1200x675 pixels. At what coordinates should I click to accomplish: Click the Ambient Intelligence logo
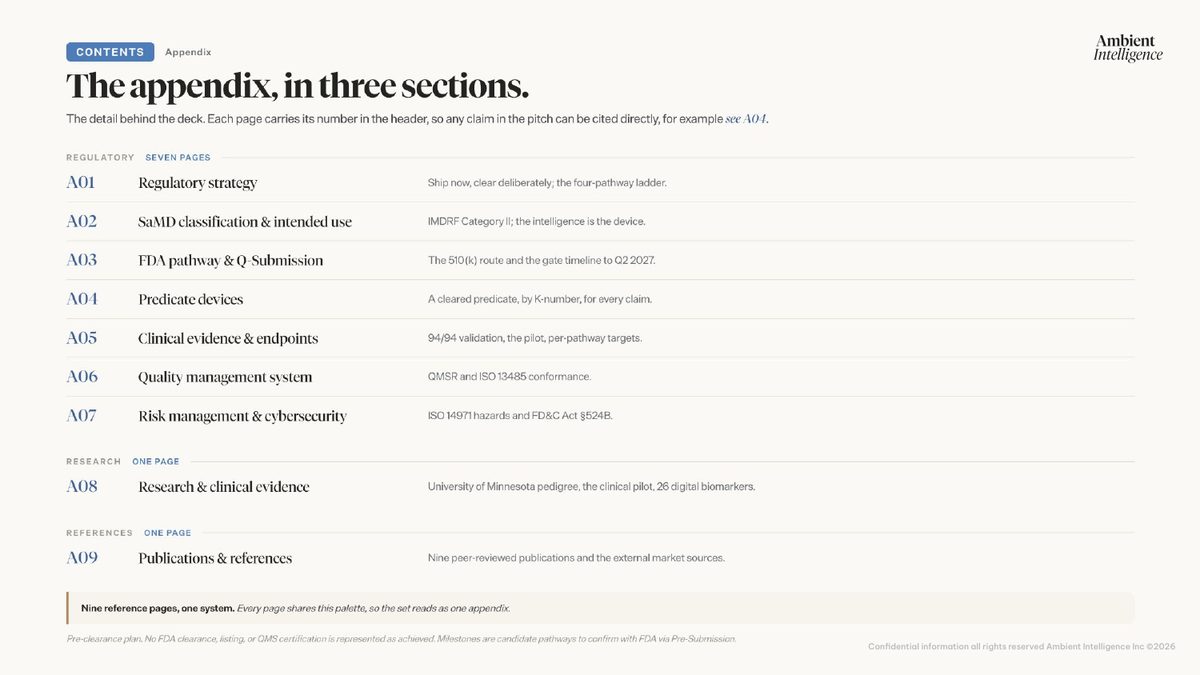[x=1128, y=47]
